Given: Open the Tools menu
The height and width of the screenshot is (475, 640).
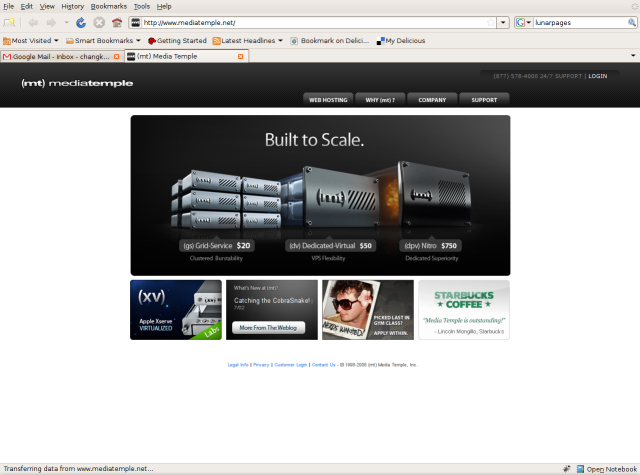Looking at the screenshot, I should pos(142,6).
